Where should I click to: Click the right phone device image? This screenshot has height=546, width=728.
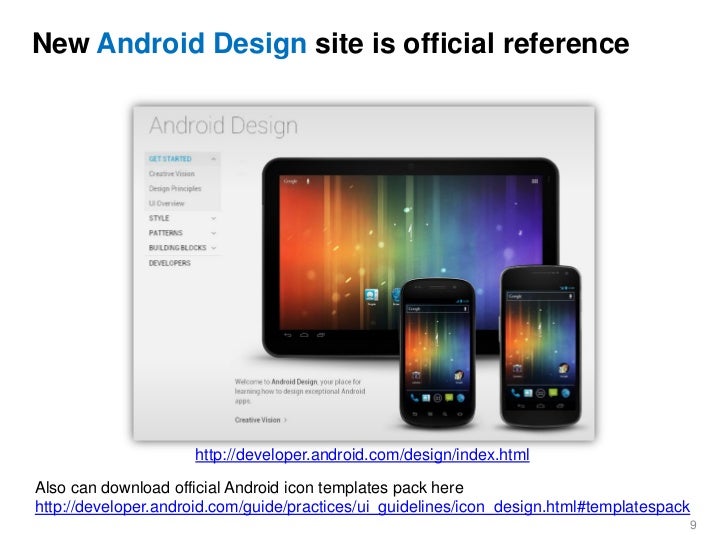(x=540, y=346)
